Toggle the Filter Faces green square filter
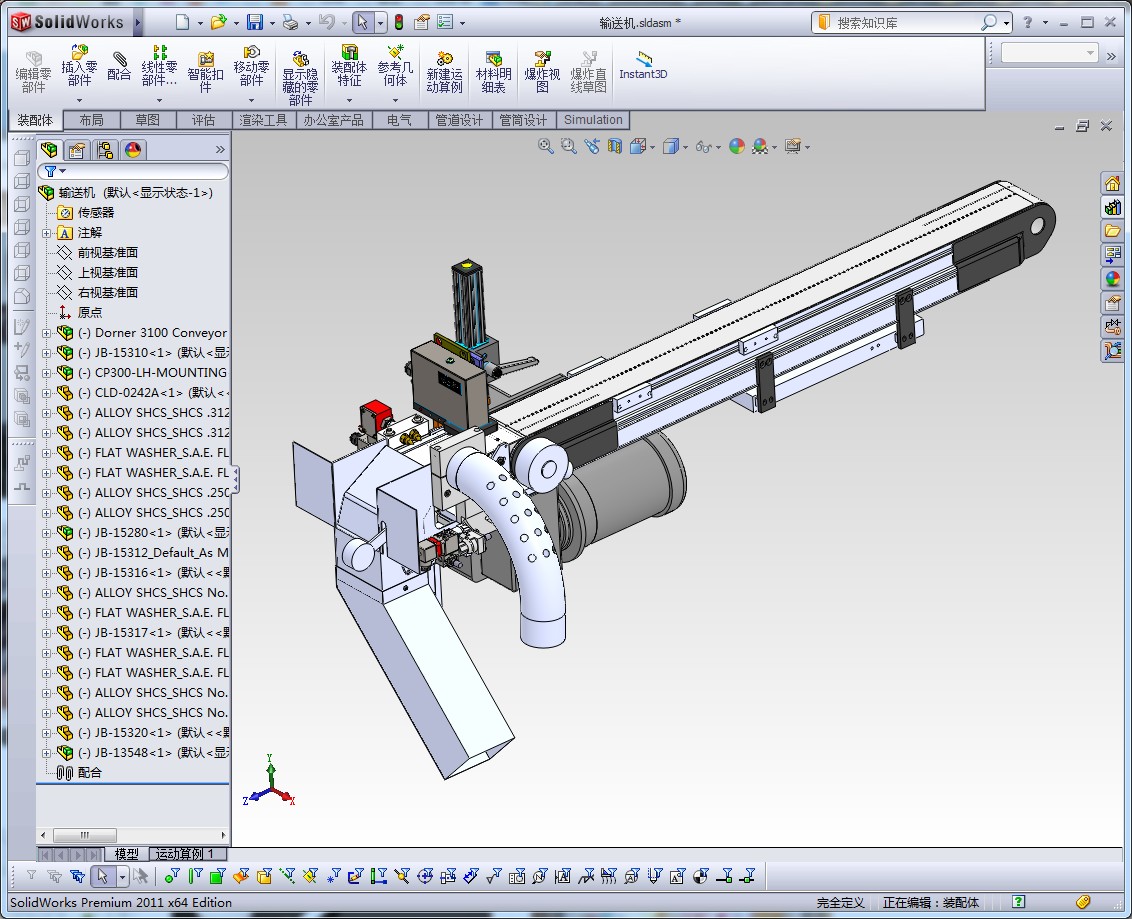Image resolution: width=1132 pixels, height=919 pixels. 217,876
